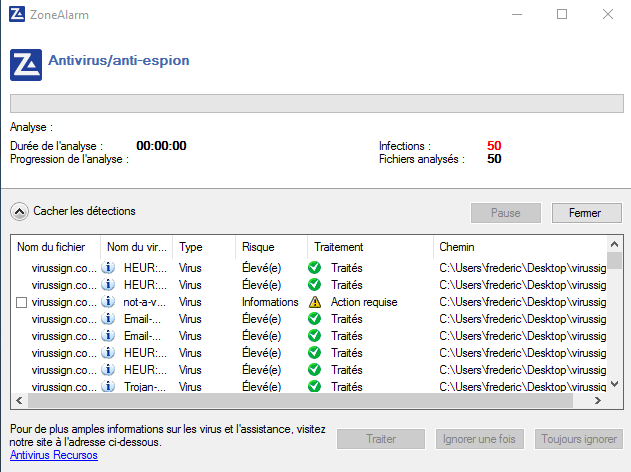The height and width of the screenshot is (472, 631).
Task: Click the yellow warning icon for Action requise
Action: tap(315, 302)
